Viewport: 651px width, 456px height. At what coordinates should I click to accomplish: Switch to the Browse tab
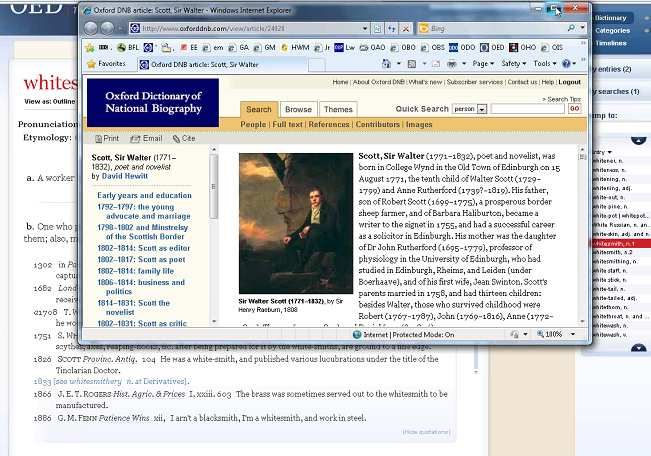tap(298, 109)
